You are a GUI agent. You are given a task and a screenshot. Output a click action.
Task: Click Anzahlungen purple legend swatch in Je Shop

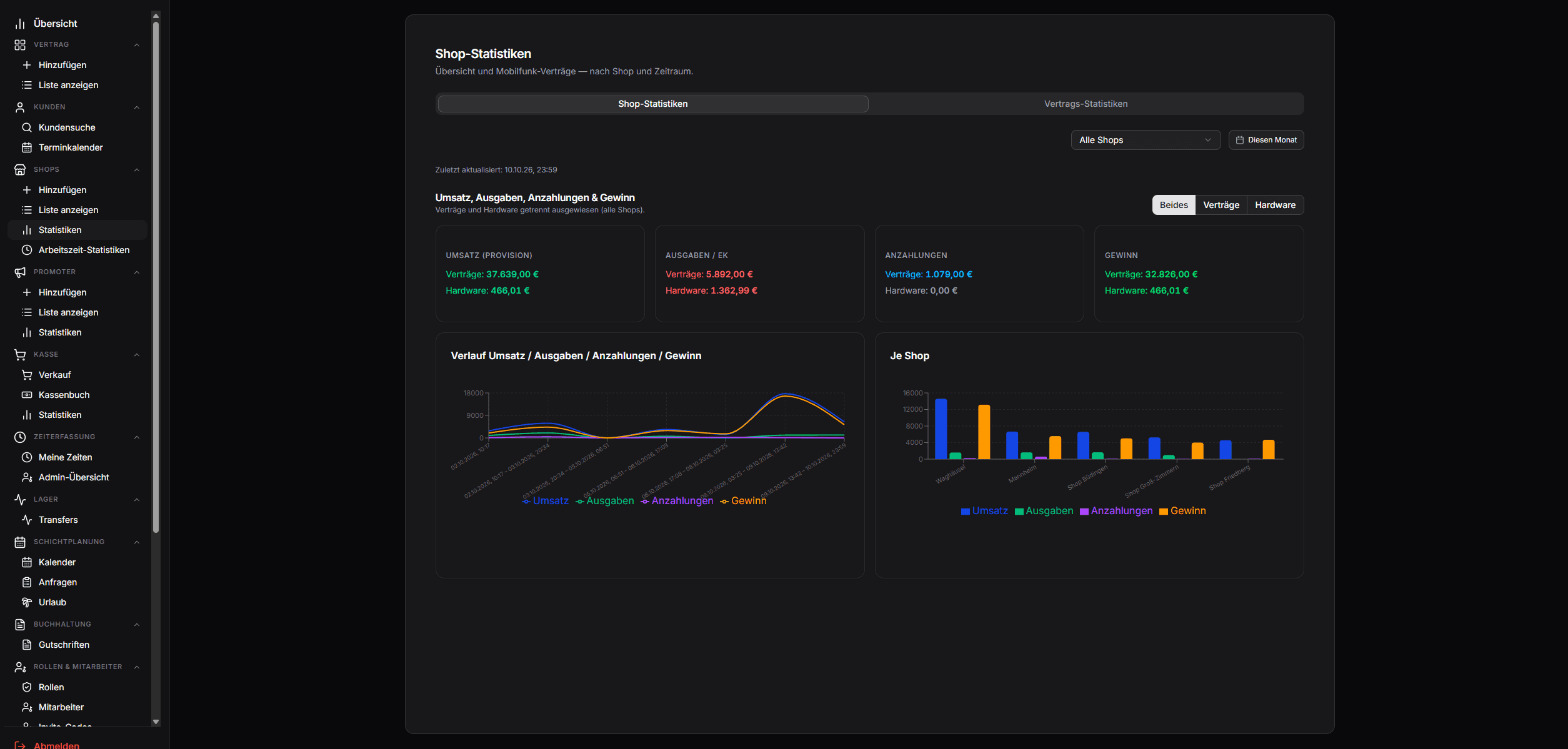pos(1084,512)
